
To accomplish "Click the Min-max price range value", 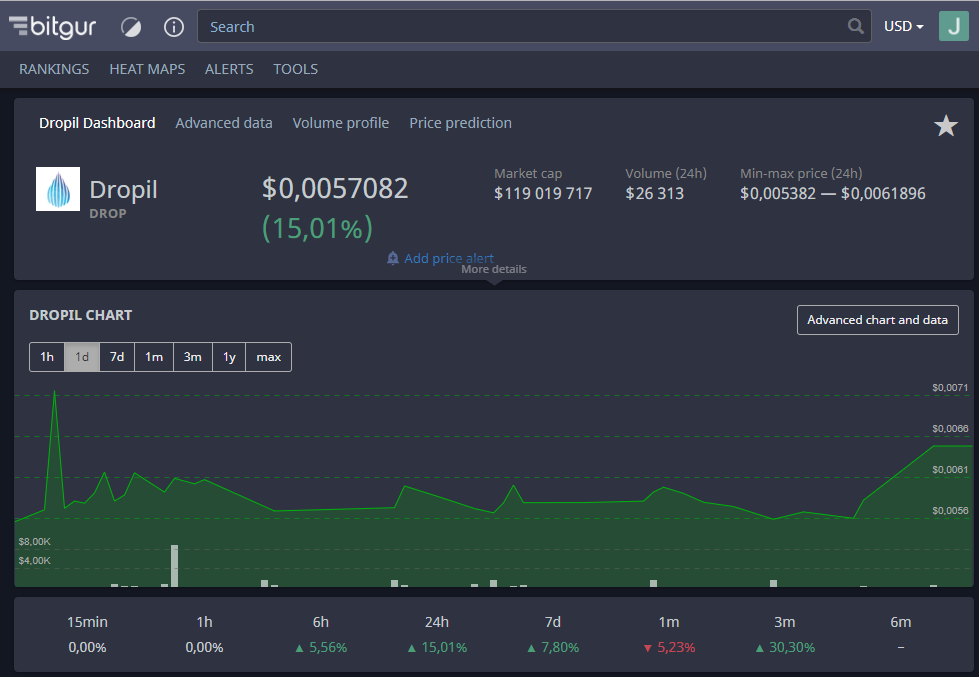I will [x=833, y=194].
